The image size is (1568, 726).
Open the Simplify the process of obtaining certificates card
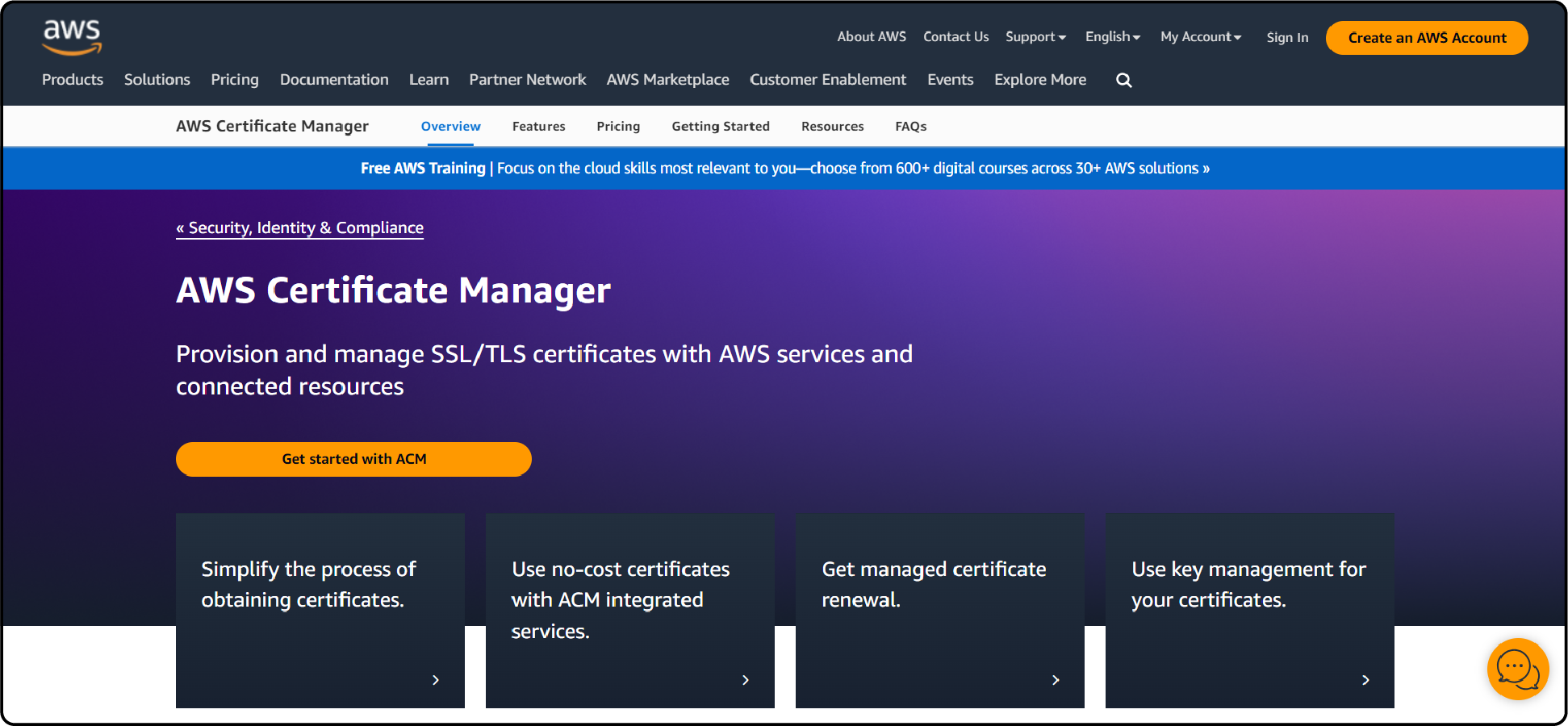320,611
